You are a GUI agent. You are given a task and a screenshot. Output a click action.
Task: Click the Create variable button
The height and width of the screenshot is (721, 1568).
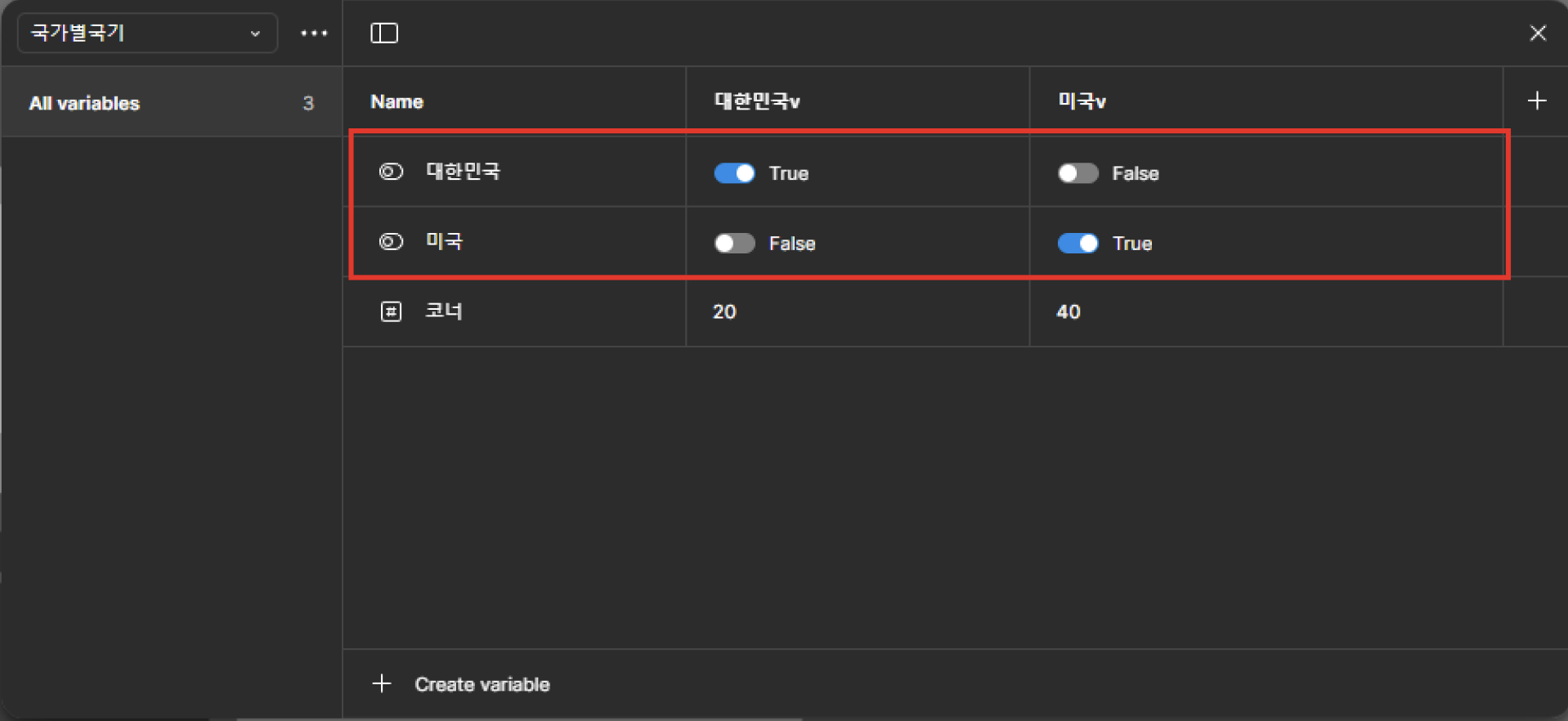point(482,684)
